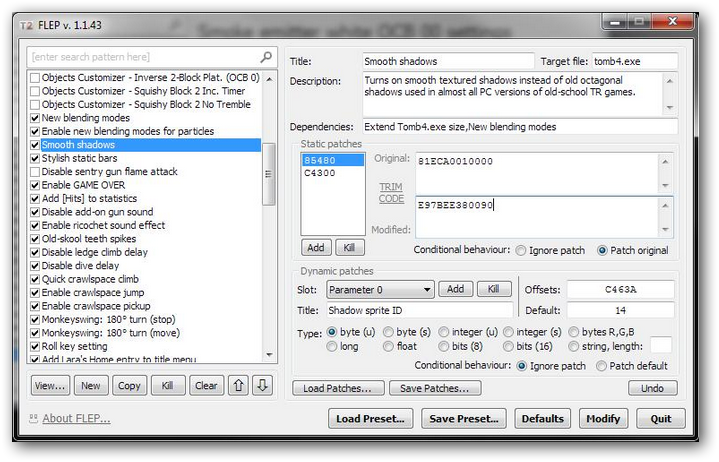Click Save Patches... button
This screenshot has height=462, width=719.
click(435, 388)
